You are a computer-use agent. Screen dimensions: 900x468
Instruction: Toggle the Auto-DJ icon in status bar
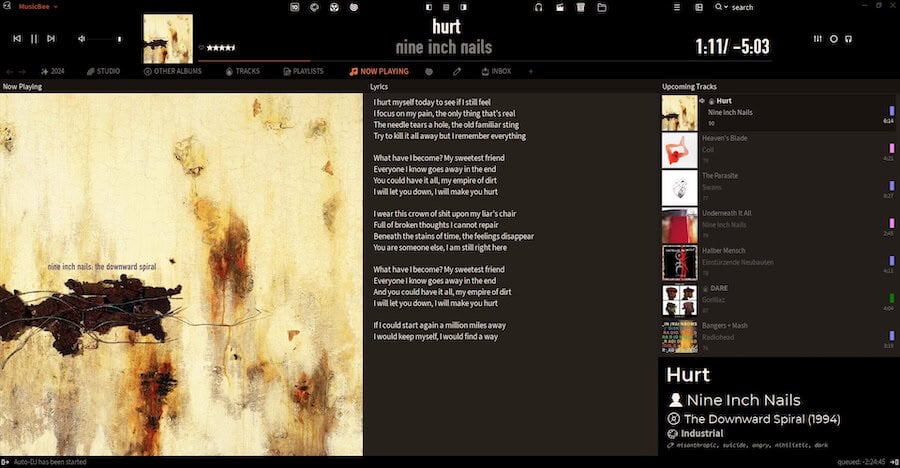[5, 462]
